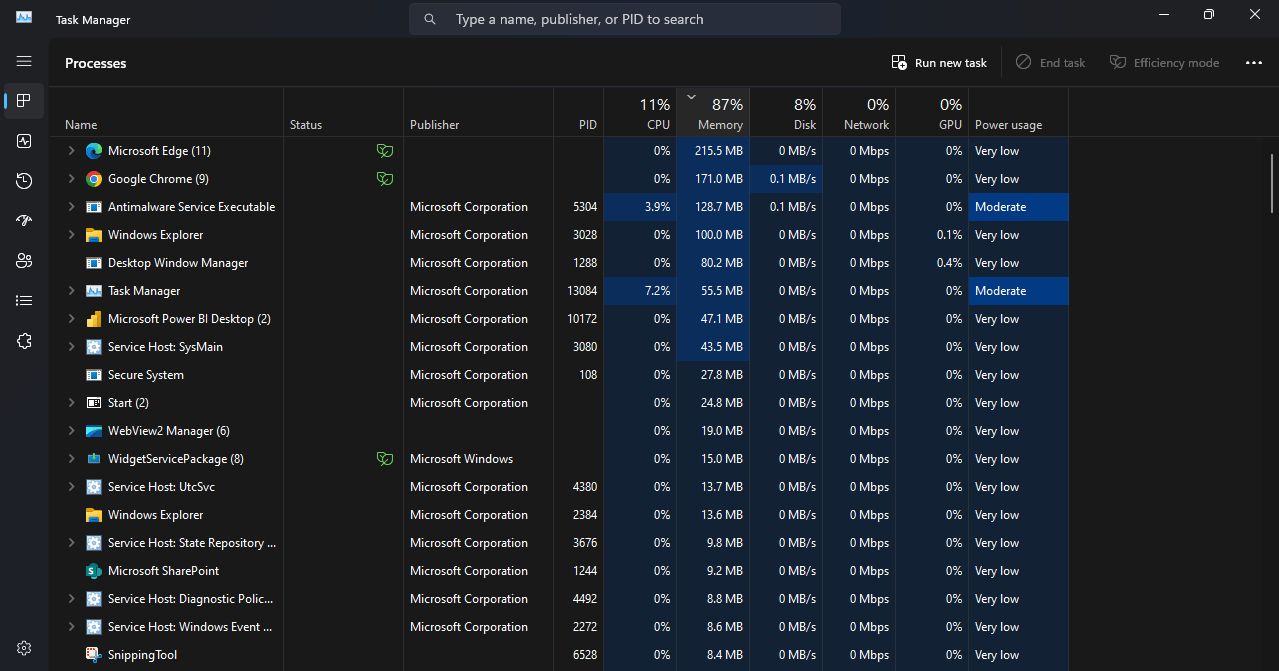The image size is (1279, 671).
Task: Open Task Manager settings gear
Action: coord(24,648)
